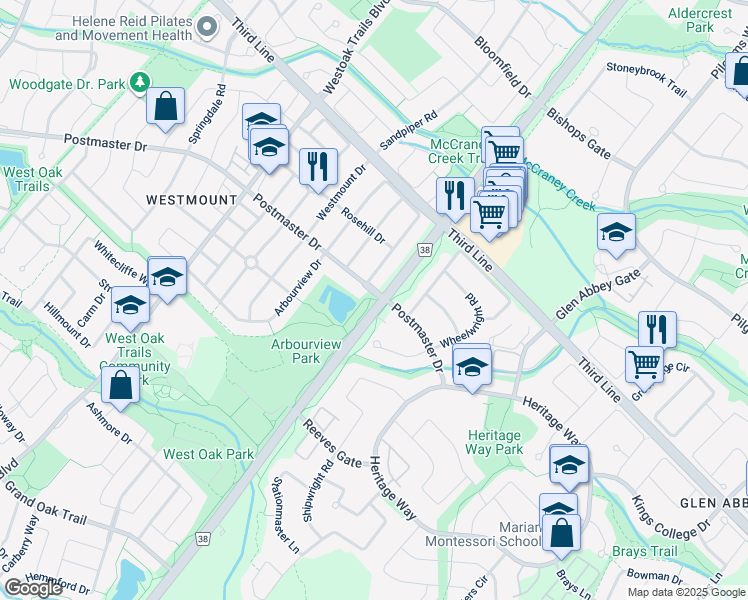Open the school marker near Whitecliffe Way
This screenshot has width=748, height=600.
167,278
